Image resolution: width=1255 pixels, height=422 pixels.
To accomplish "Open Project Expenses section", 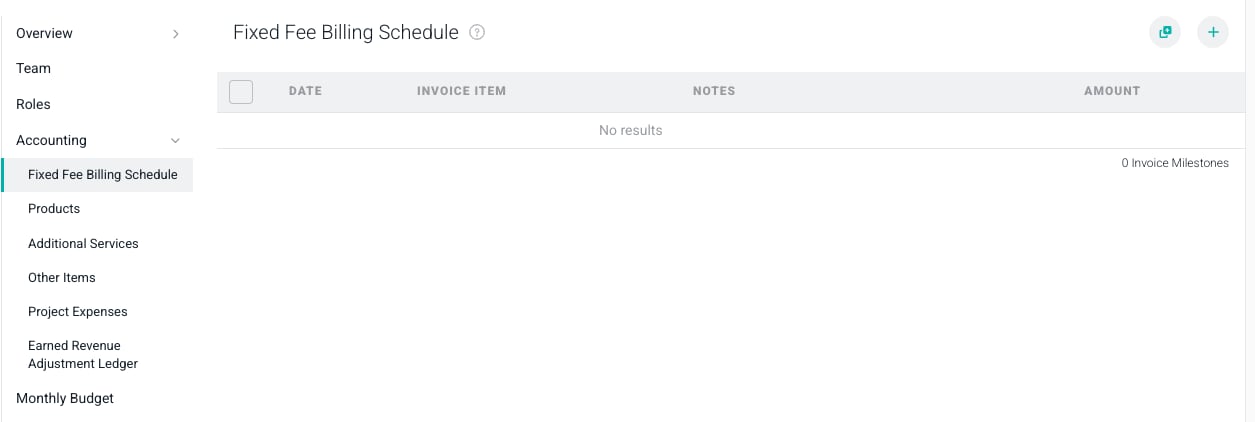I will coord(78,311).
